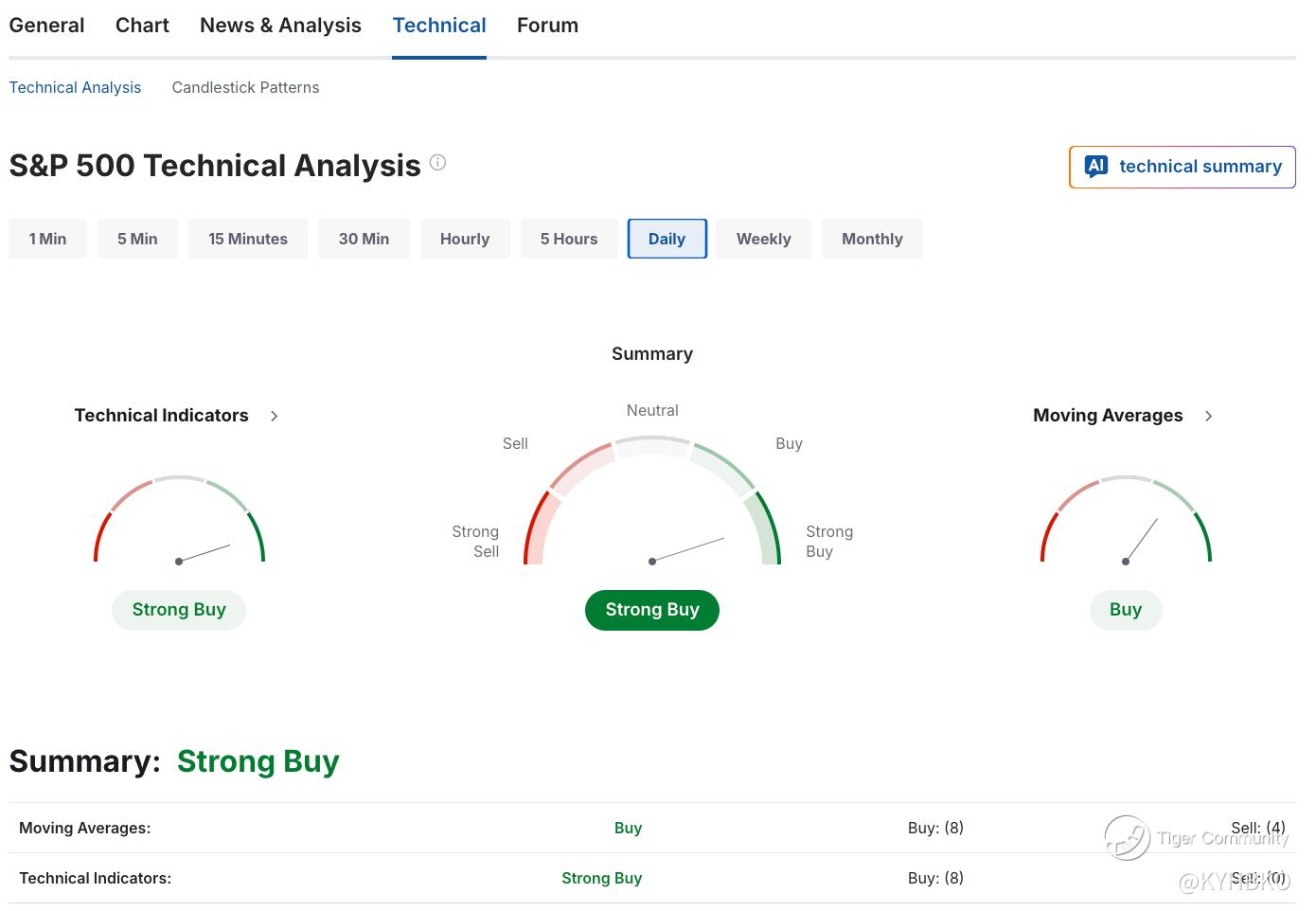Viewport: 1316px width, 911px height.
Task: Click 'Strong Buy' value in Technical Indicators row
Action: (602, 878)
